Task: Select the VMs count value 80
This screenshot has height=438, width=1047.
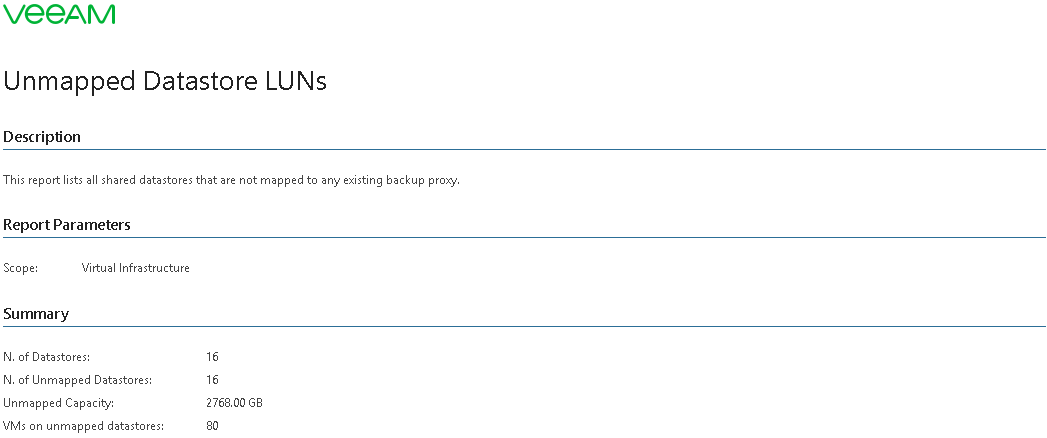Action: 212,426
